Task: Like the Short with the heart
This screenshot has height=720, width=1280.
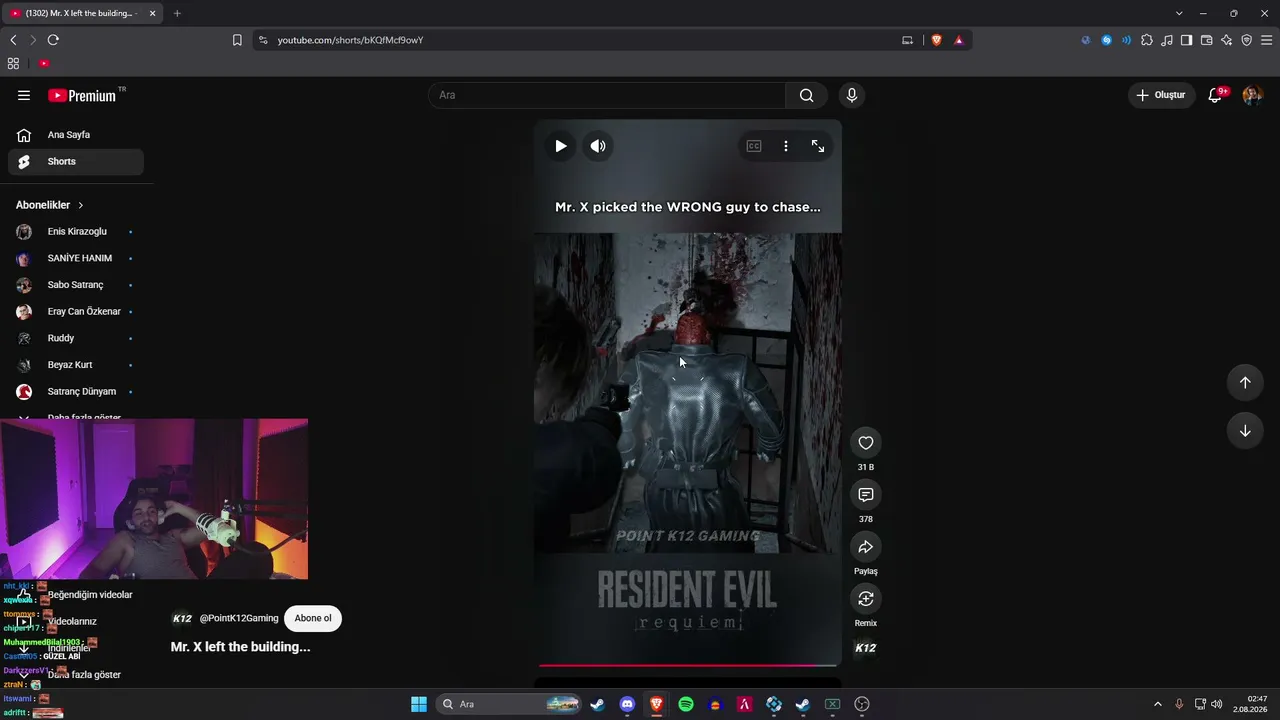Action: tap(866, 443)
